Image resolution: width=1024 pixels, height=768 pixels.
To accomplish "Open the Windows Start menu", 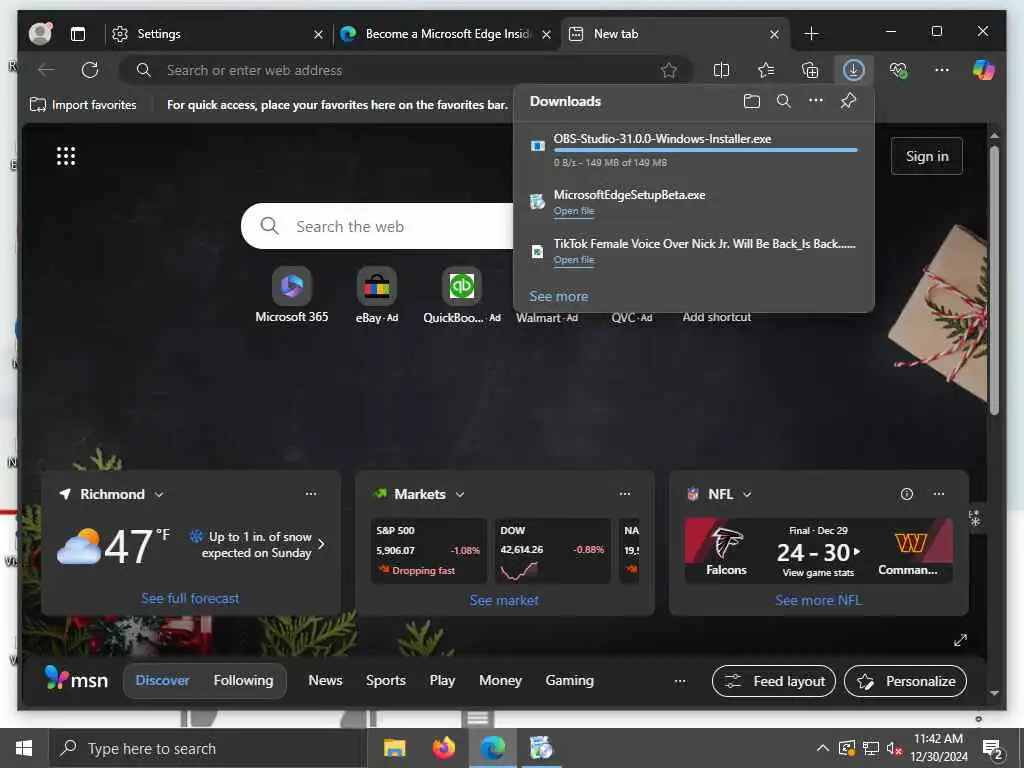I will click(24, 748).
